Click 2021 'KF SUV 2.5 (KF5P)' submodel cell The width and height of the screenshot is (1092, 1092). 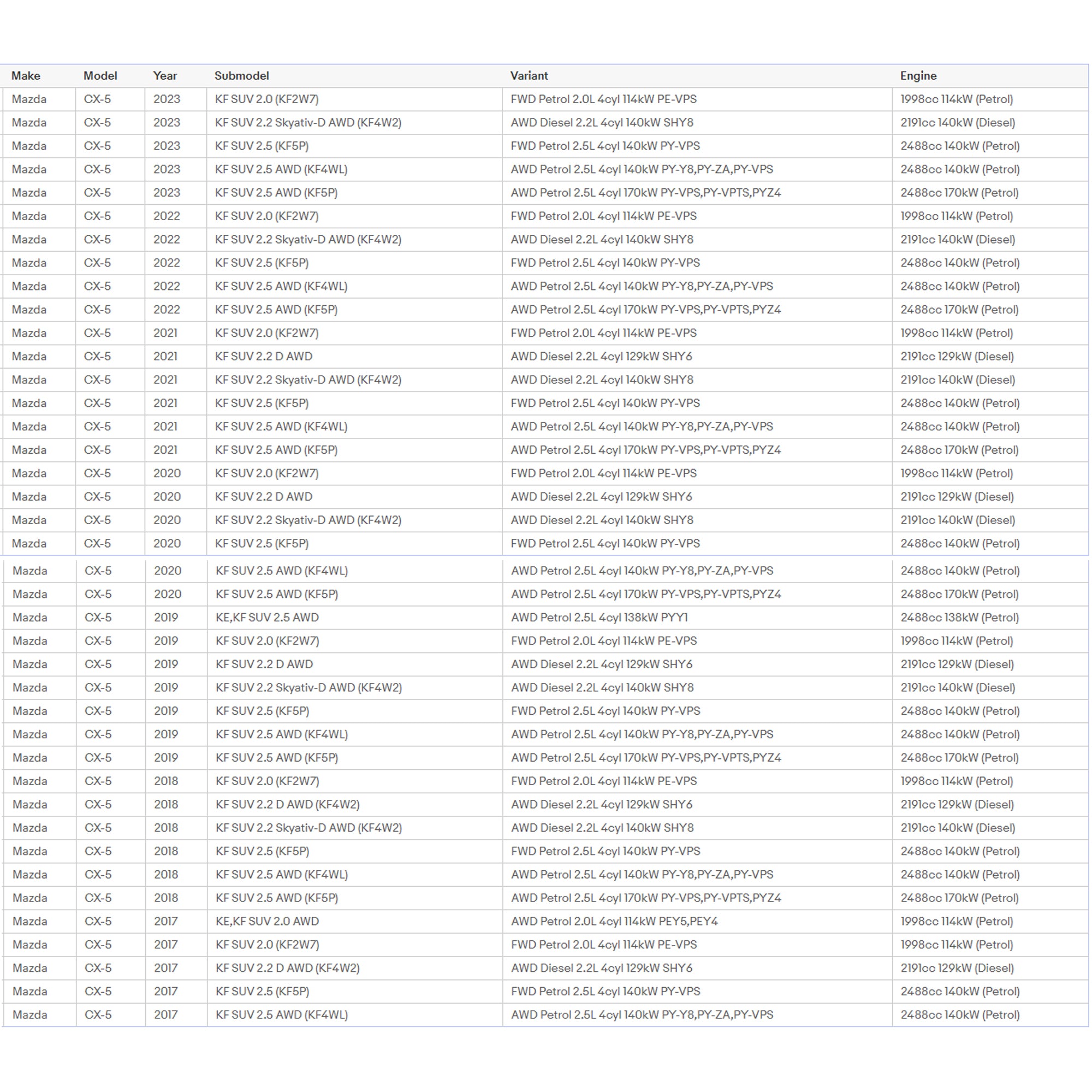point(262,403)
